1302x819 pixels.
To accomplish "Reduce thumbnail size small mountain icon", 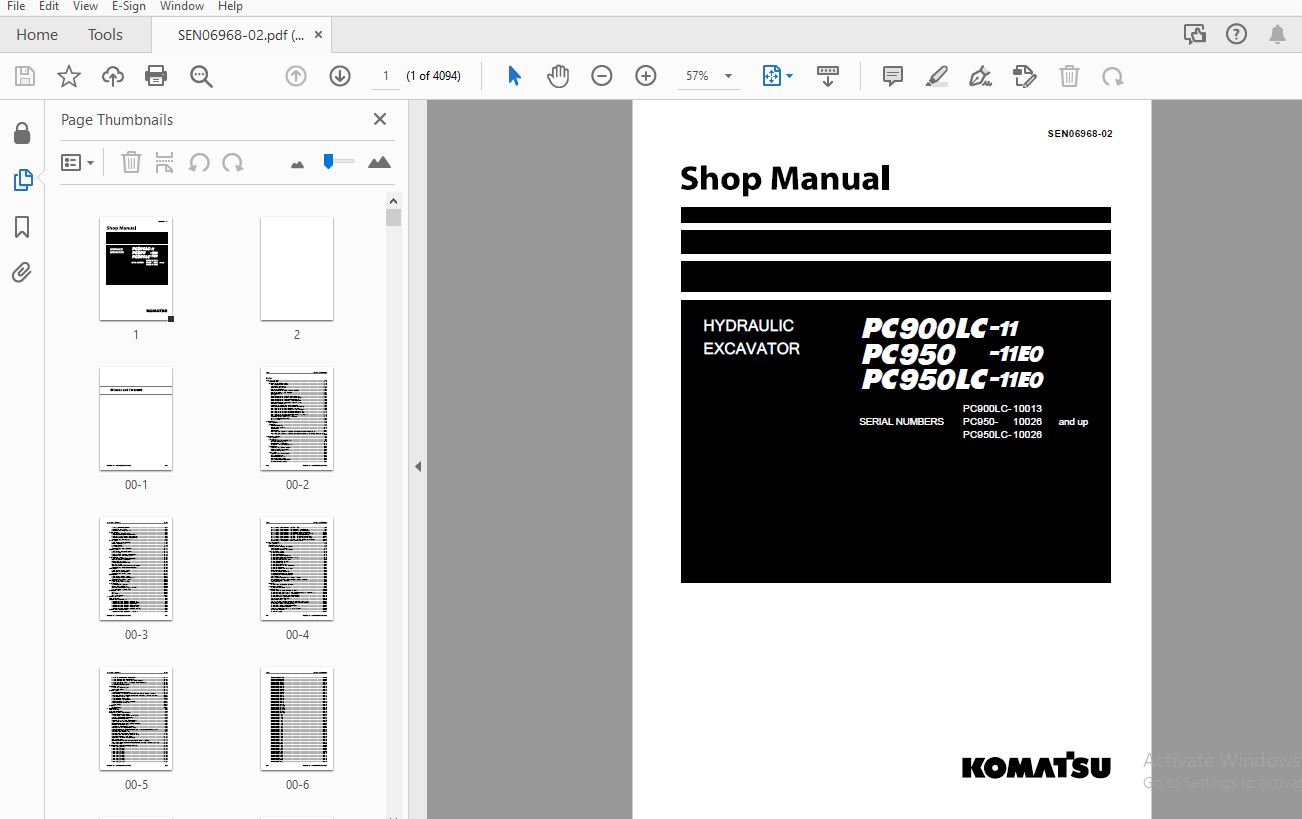I will click(x=297, y=164).
